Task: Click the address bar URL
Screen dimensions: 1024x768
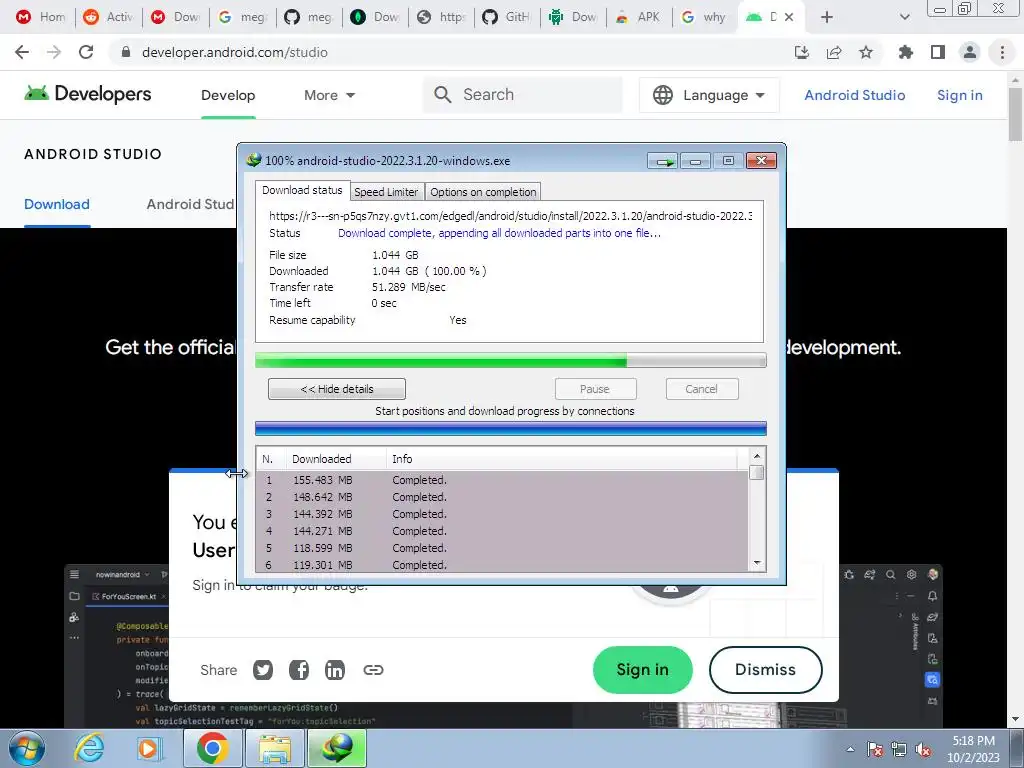Action: (234, 52)
